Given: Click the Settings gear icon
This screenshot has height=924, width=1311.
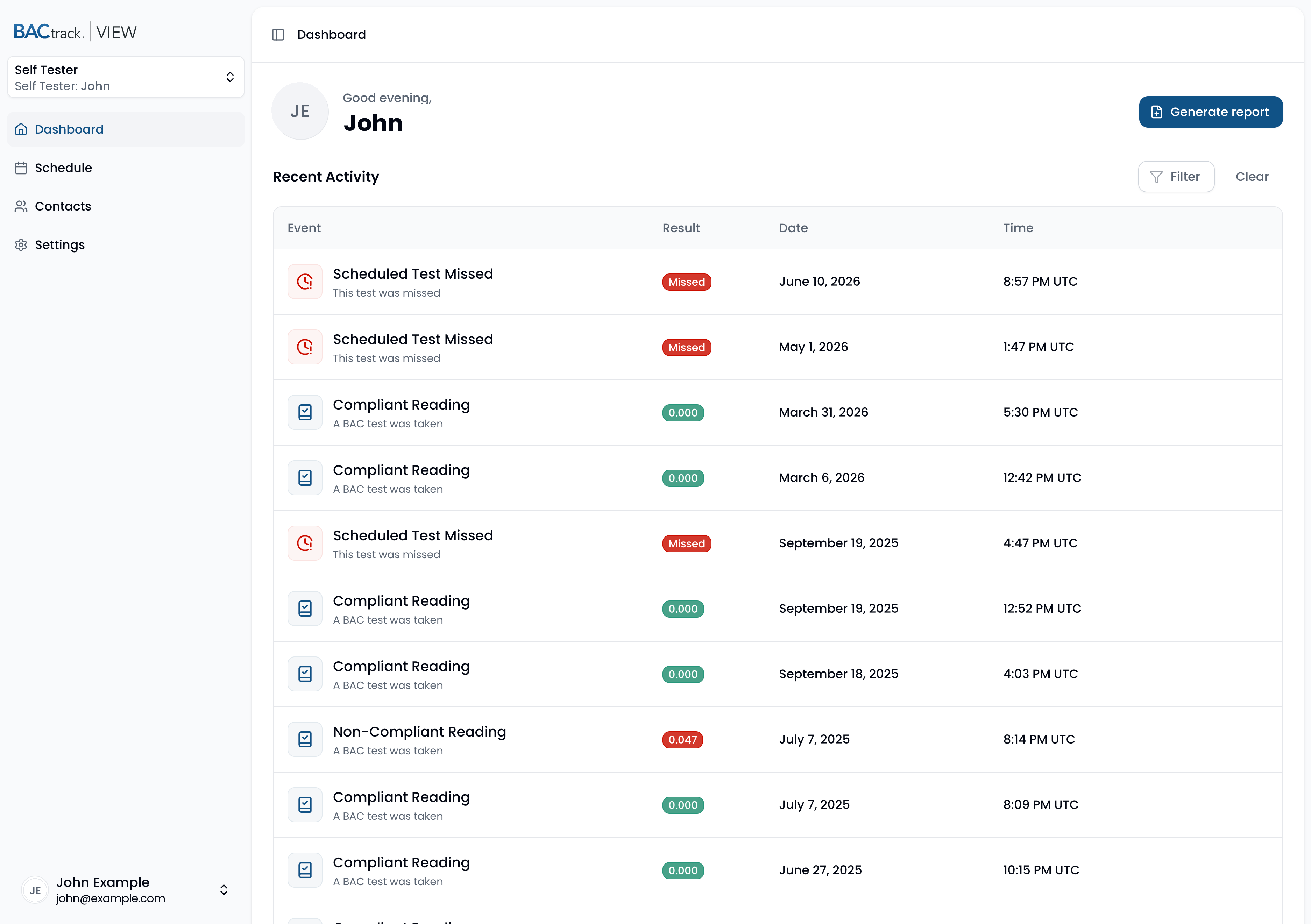Looking at the screenshot, I should 21,245.
